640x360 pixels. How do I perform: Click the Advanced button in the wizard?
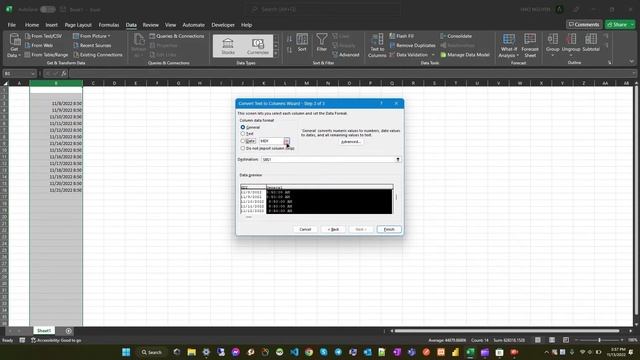[351, 142]
